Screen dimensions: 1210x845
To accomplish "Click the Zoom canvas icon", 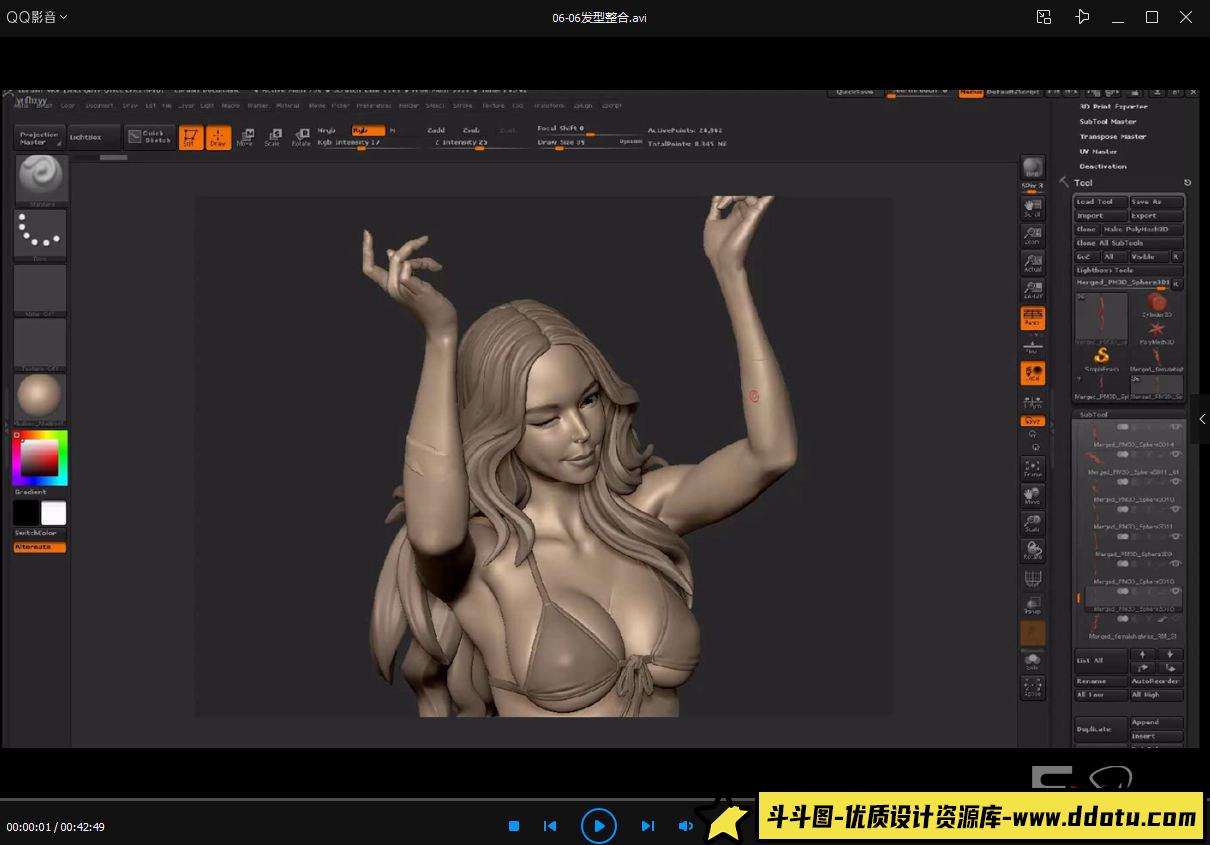I will click(1033, 236).
